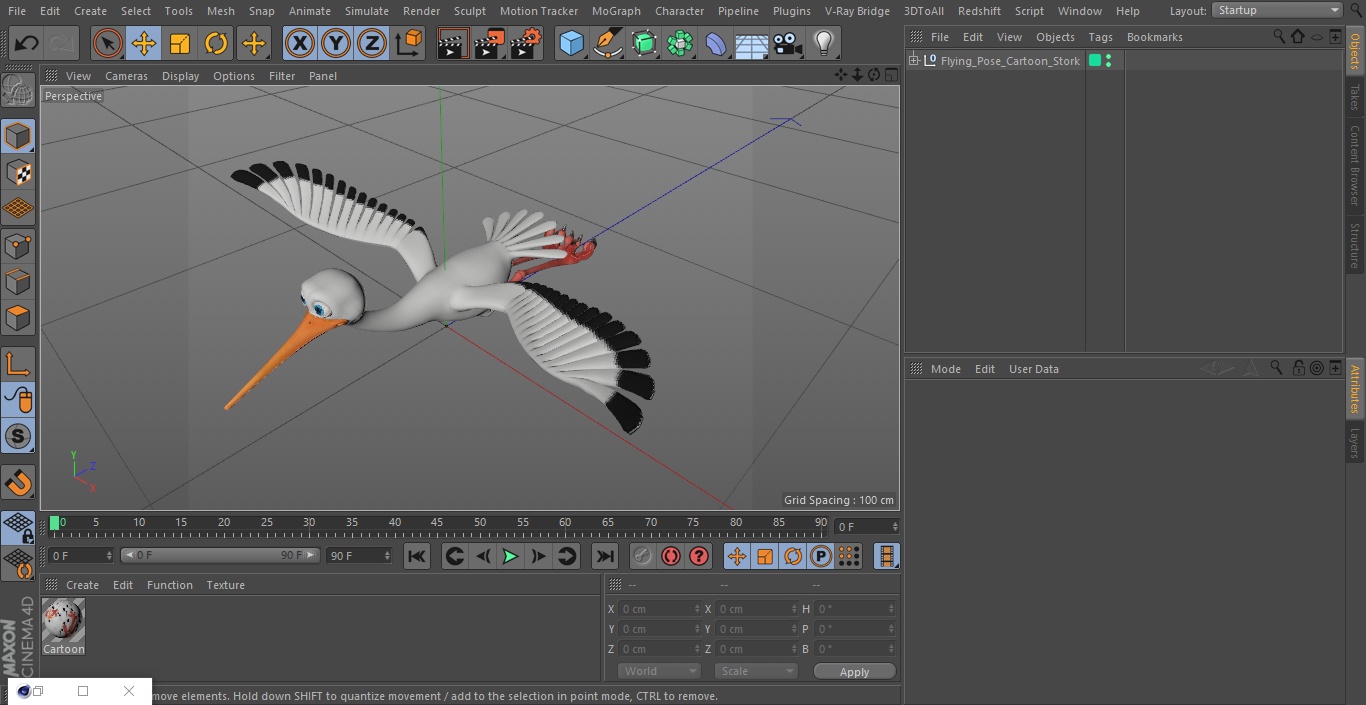Click the Object Manager search icon
Viewport: 1366px width, 705px height.
tap(1278, 36)
